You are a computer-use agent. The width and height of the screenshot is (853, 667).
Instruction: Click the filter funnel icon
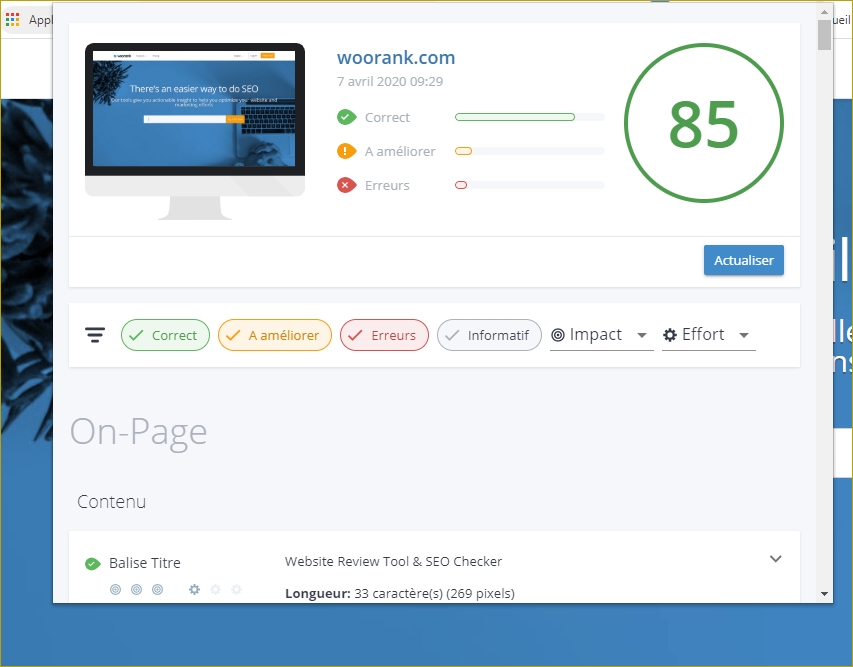point(95,335)
